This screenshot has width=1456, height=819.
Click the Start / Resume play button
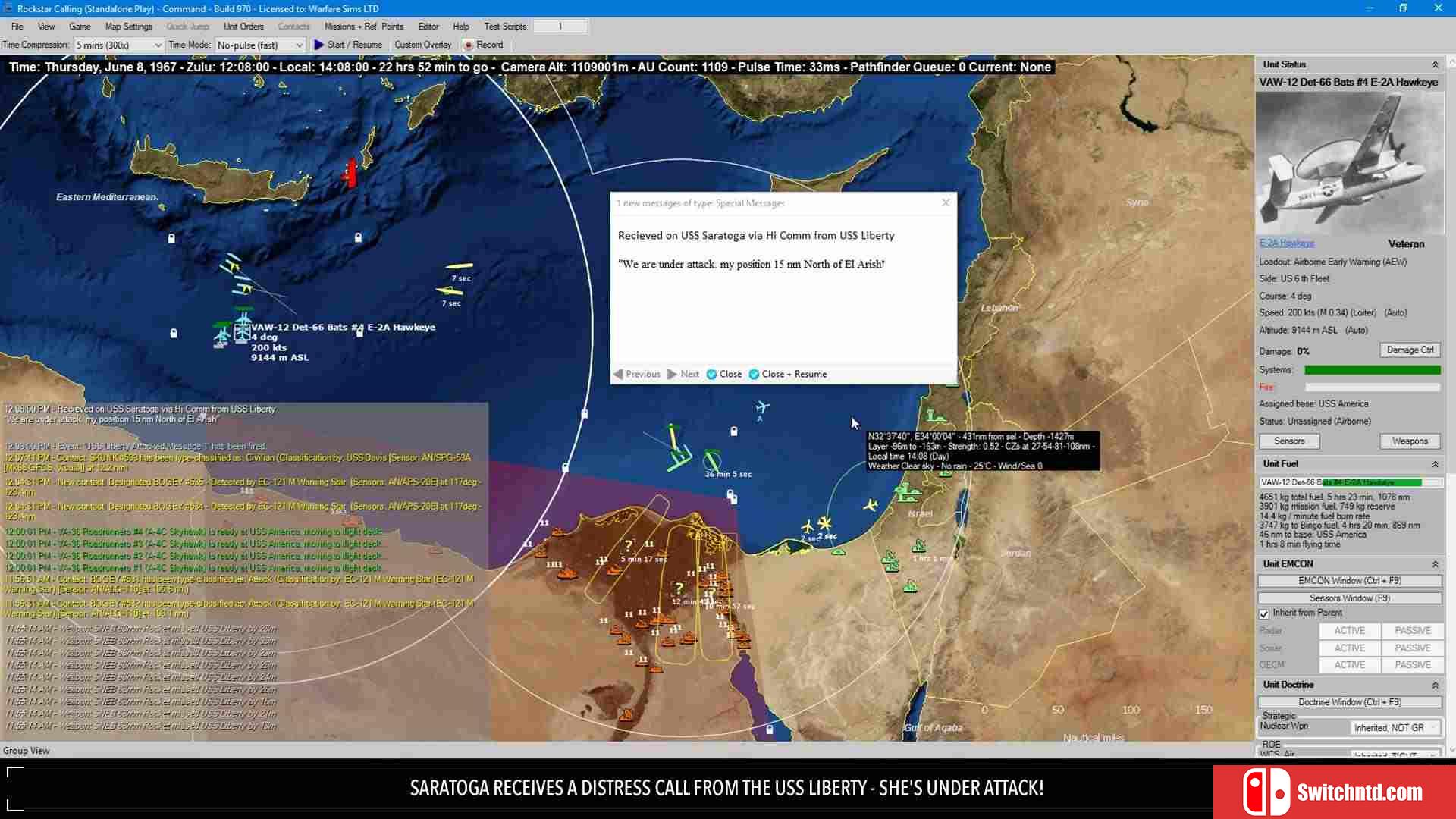(x=348, y=45)
